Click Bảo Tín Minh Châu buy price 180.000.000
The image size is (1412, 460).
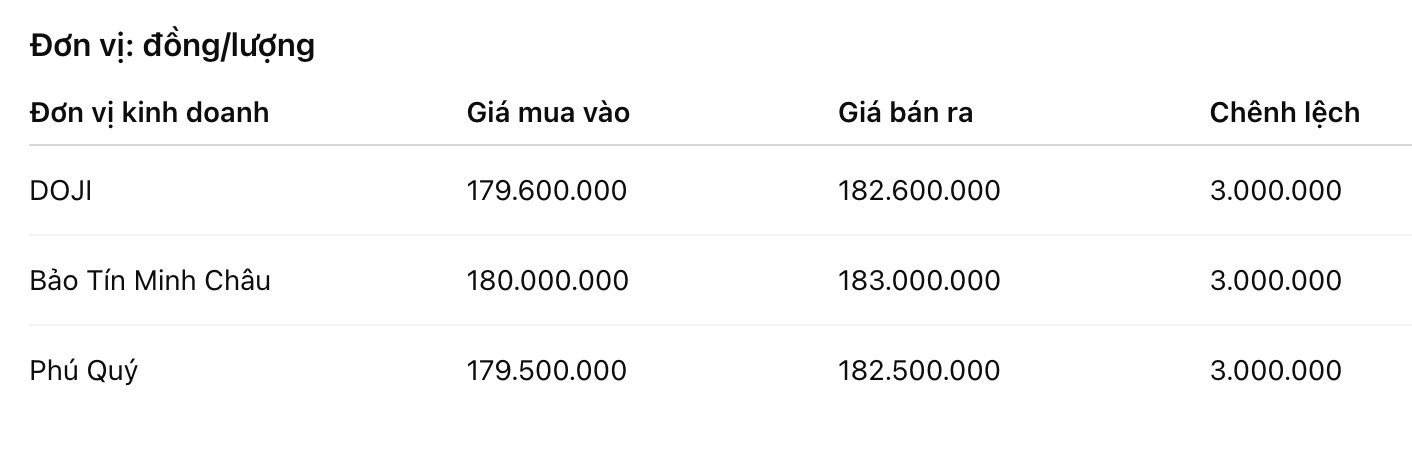pyautogui.click(x=547, y=280)
